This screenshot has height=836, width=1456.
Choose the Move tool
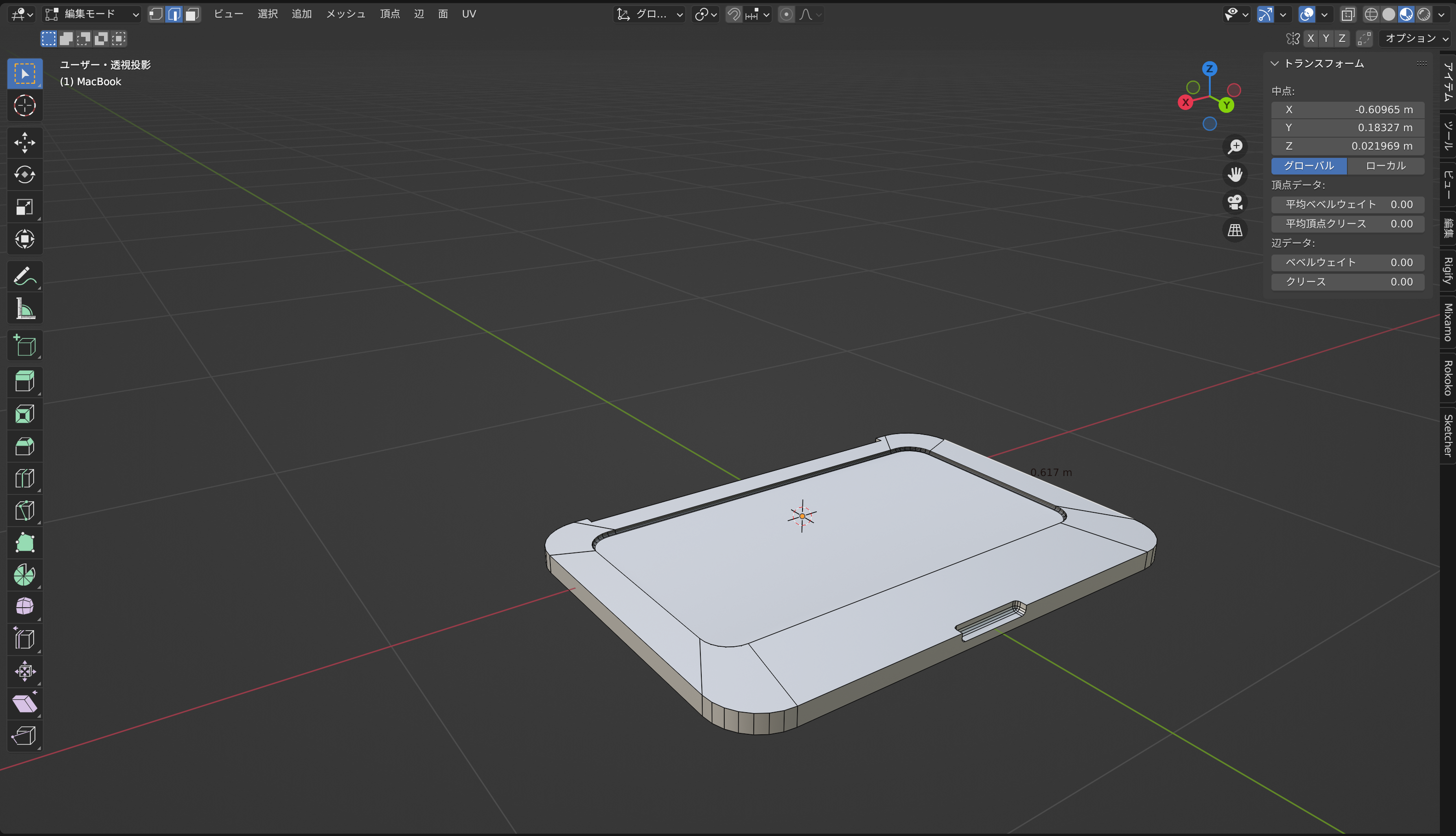point(25,142)
